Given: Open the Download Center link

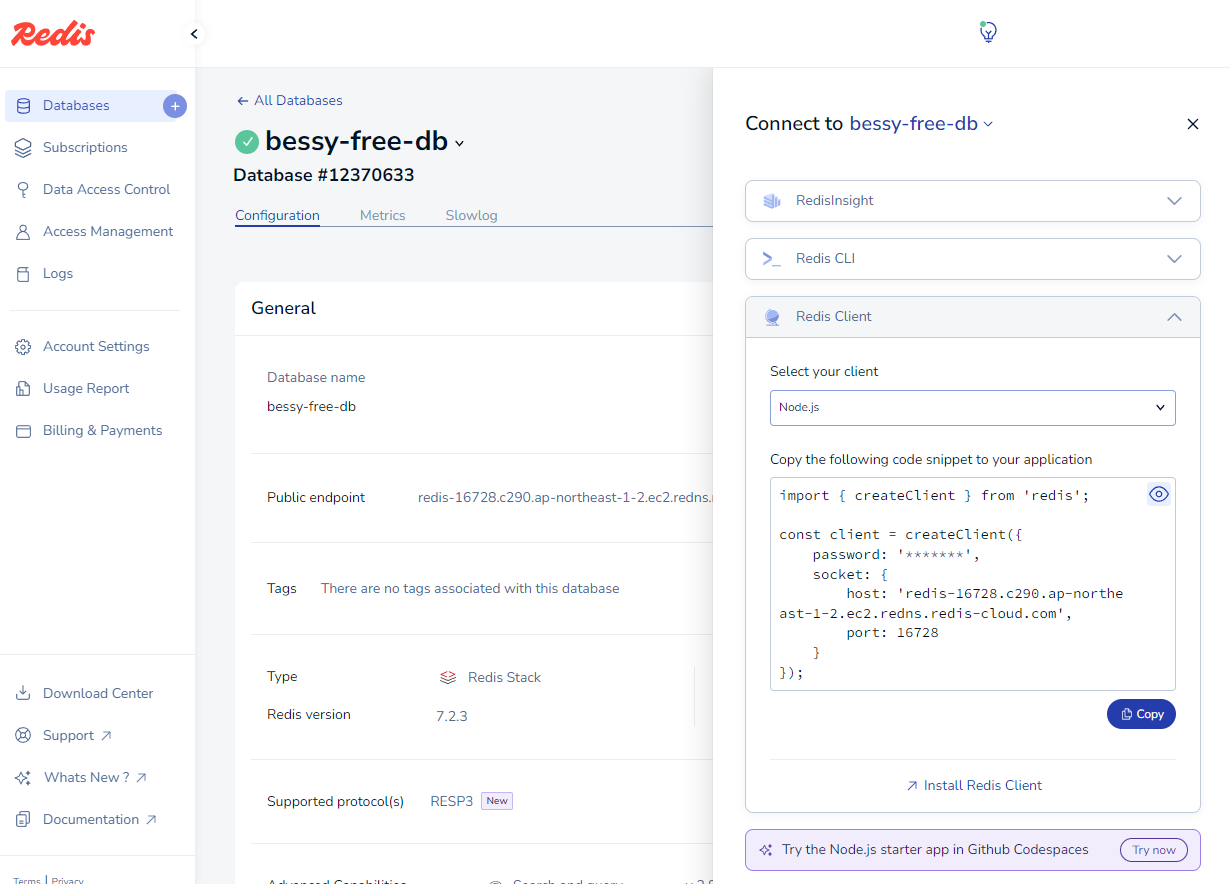Looking at the screenshot, I should coord(98,693).
